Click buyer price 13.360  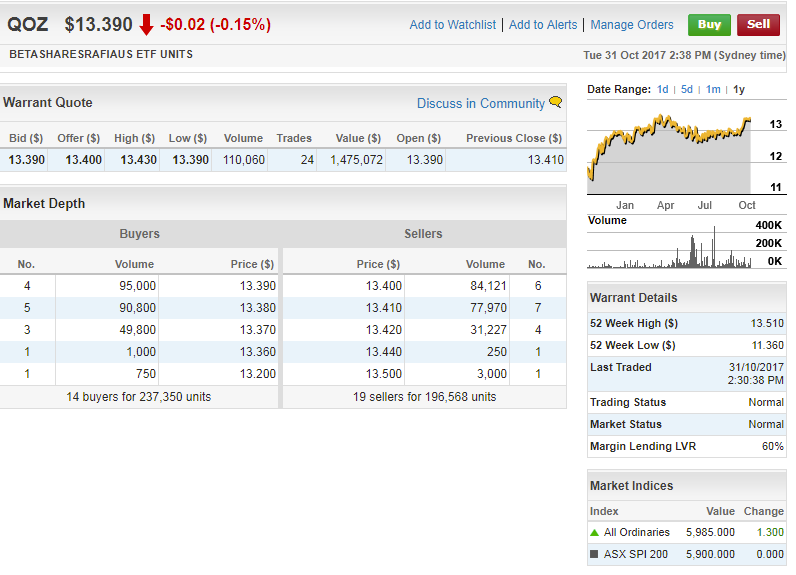point(257,352)
